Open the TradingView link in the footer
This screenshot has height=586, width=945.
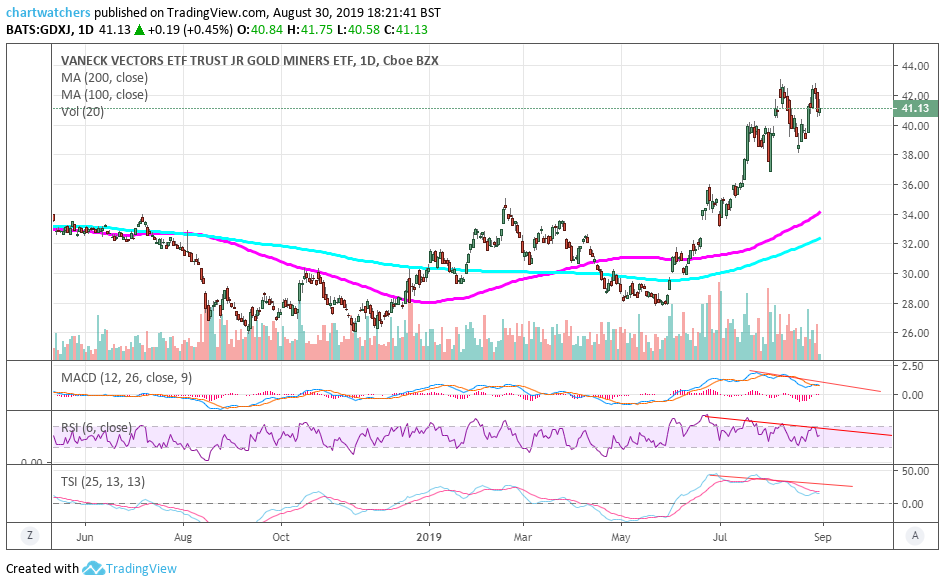coord(141,569)
